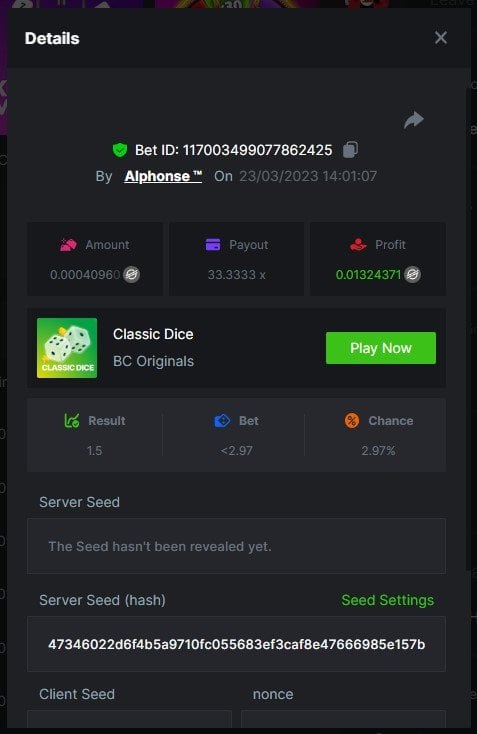Click the Play Now button
Viewport: 477px width, 734px height.
coord(381,348)
